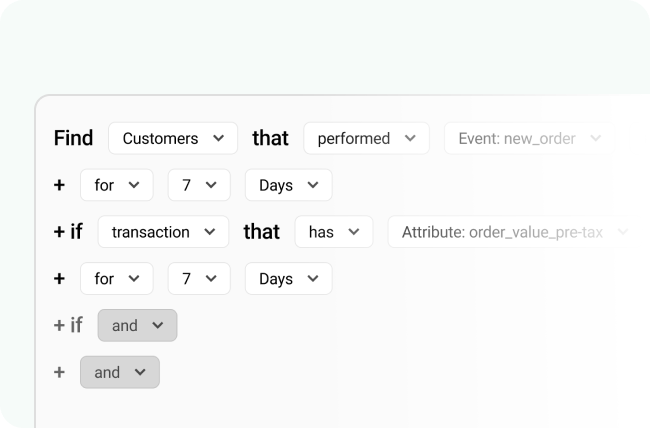Click the plus beside the bottom 'and'
Image resolution: width=650 pixels, height=432 pixels.
[x=60, y=372]
